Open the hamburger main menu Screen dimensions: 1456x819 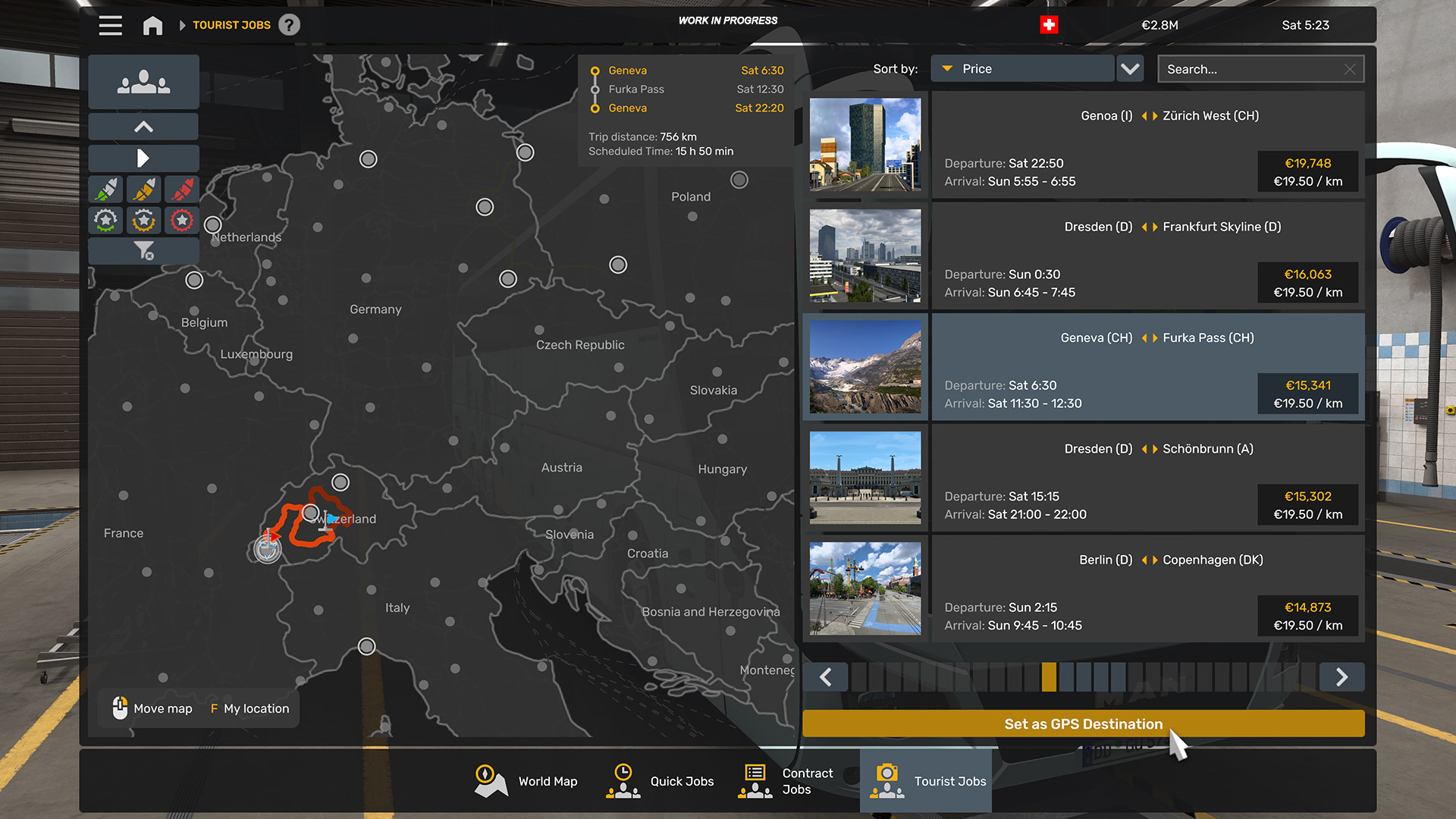click(110, 25)
